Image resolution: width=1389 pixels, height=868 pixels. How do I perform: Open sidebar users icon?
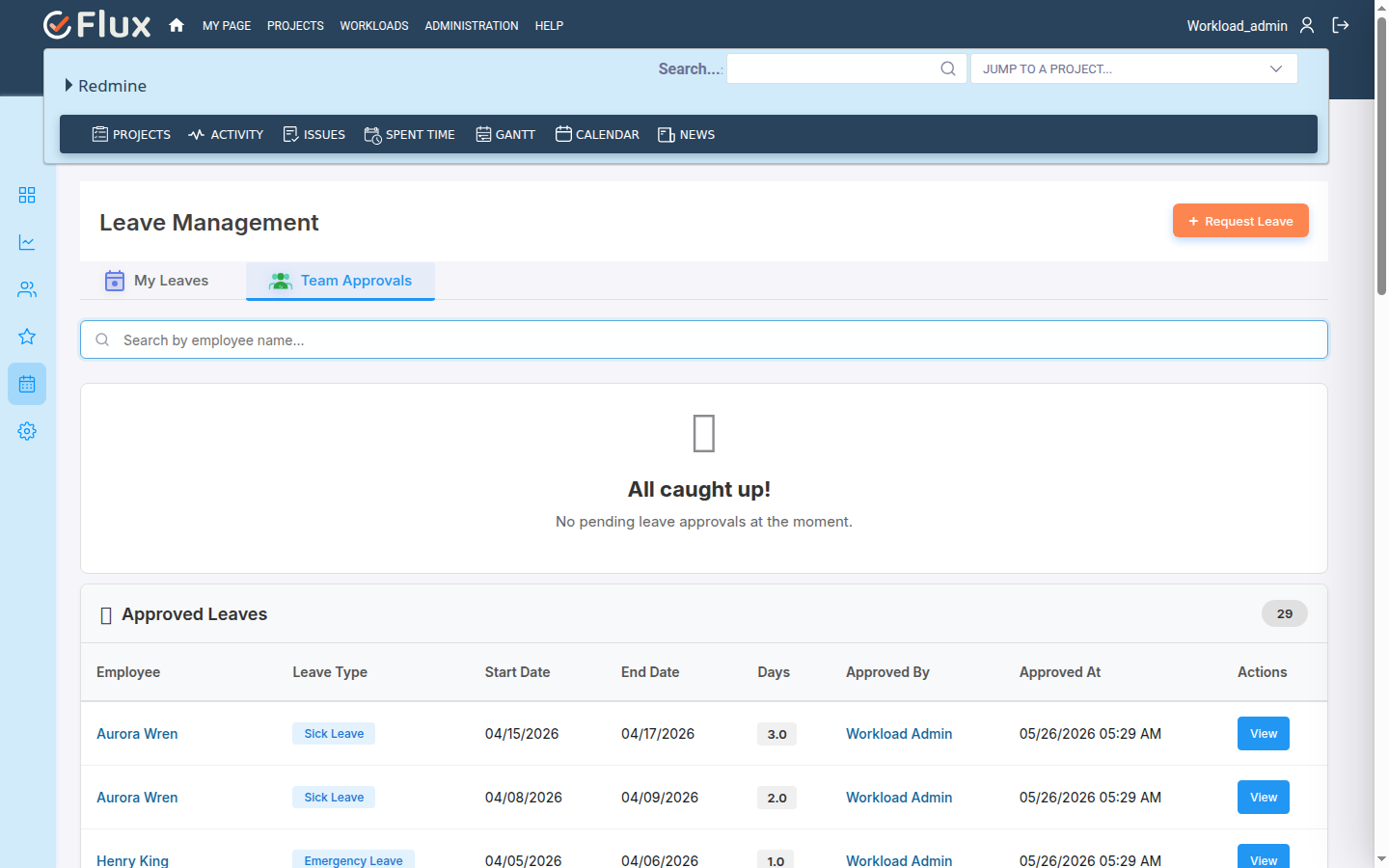pyautogui.click(x=27, y=289)
